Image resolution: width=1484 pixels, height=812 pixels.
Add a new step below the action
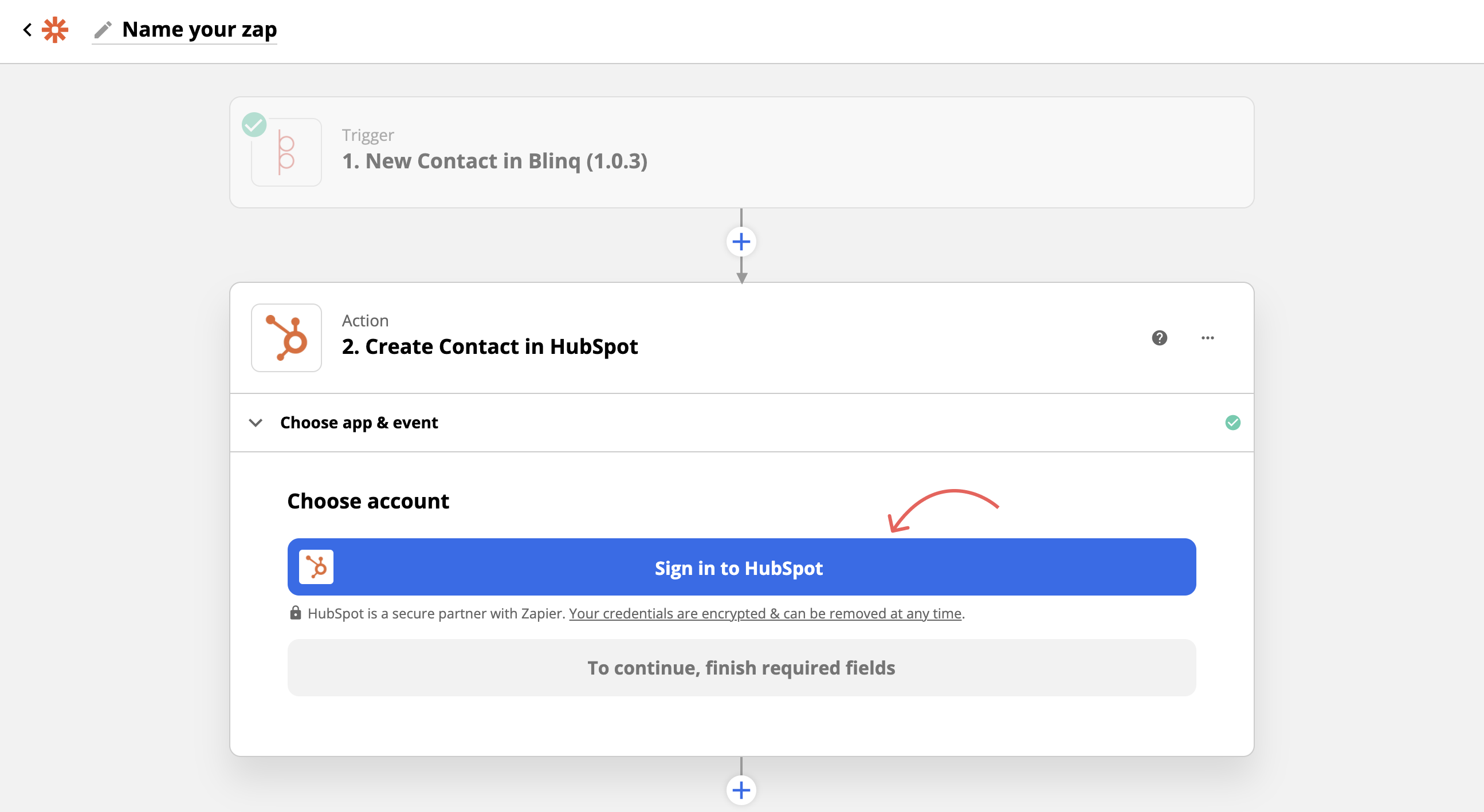(741, 790)
